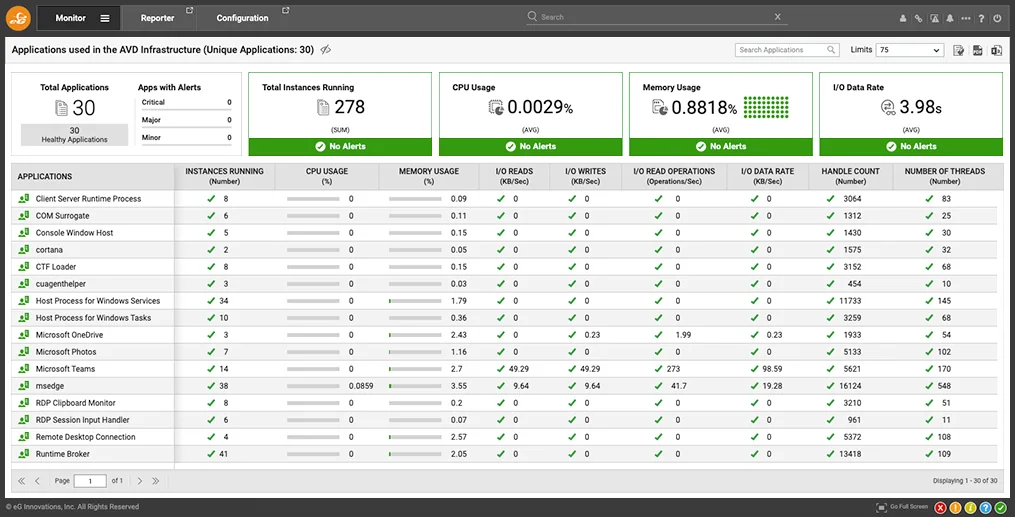This screenshot has width=1015, height=517.
Task: Click the Go Full Screen frame icon
Action: [x=881, y=507]
